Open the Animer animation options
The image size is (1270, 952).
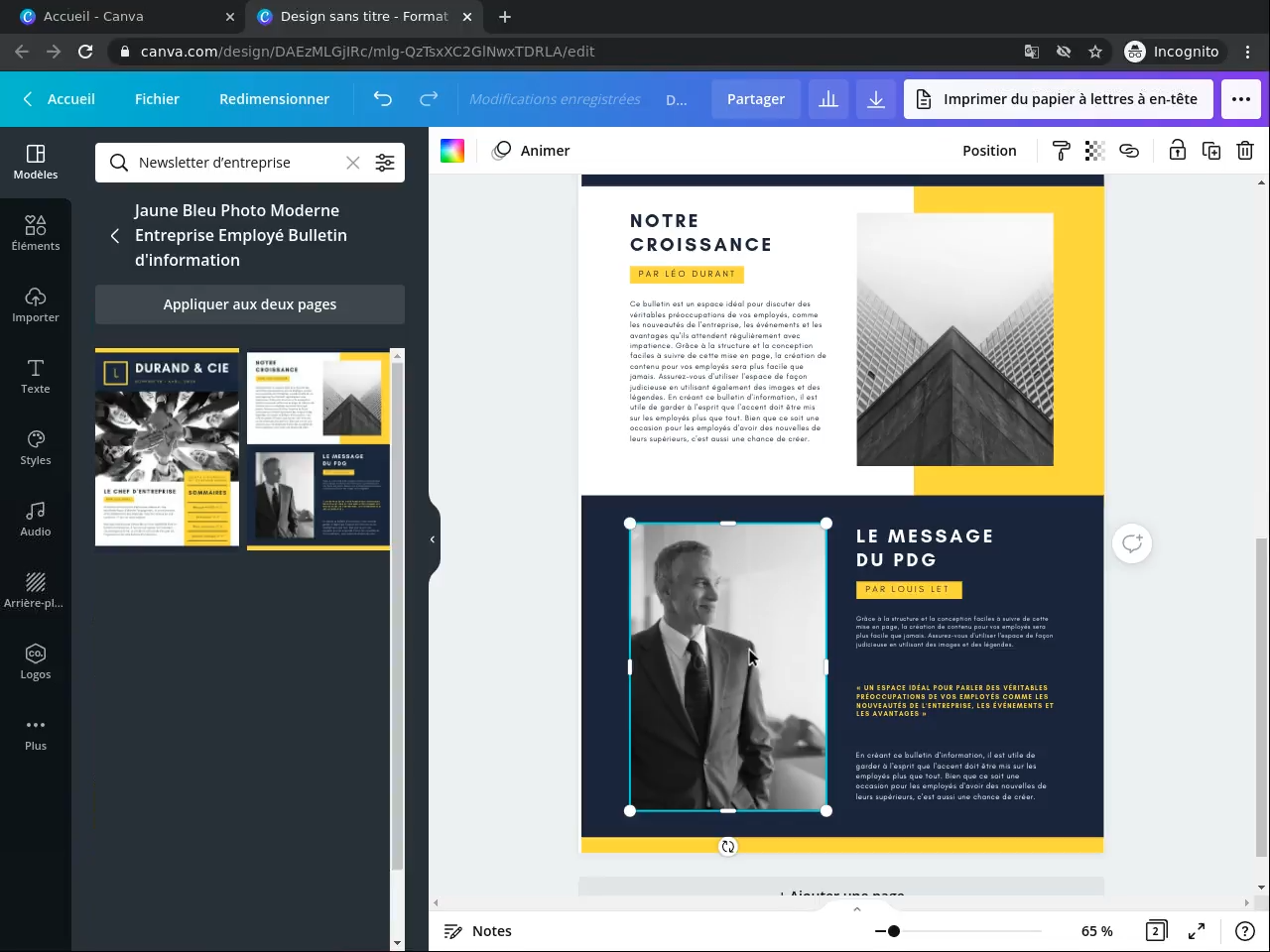tap(532, 151)
